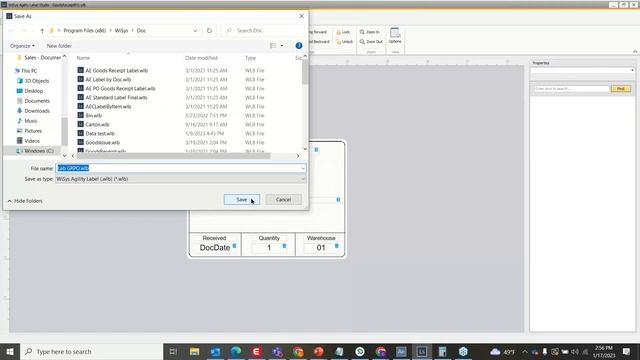Save the label file
Image resolution: width=640 pixels, height=360 pixels.
[x=242, y=200]
